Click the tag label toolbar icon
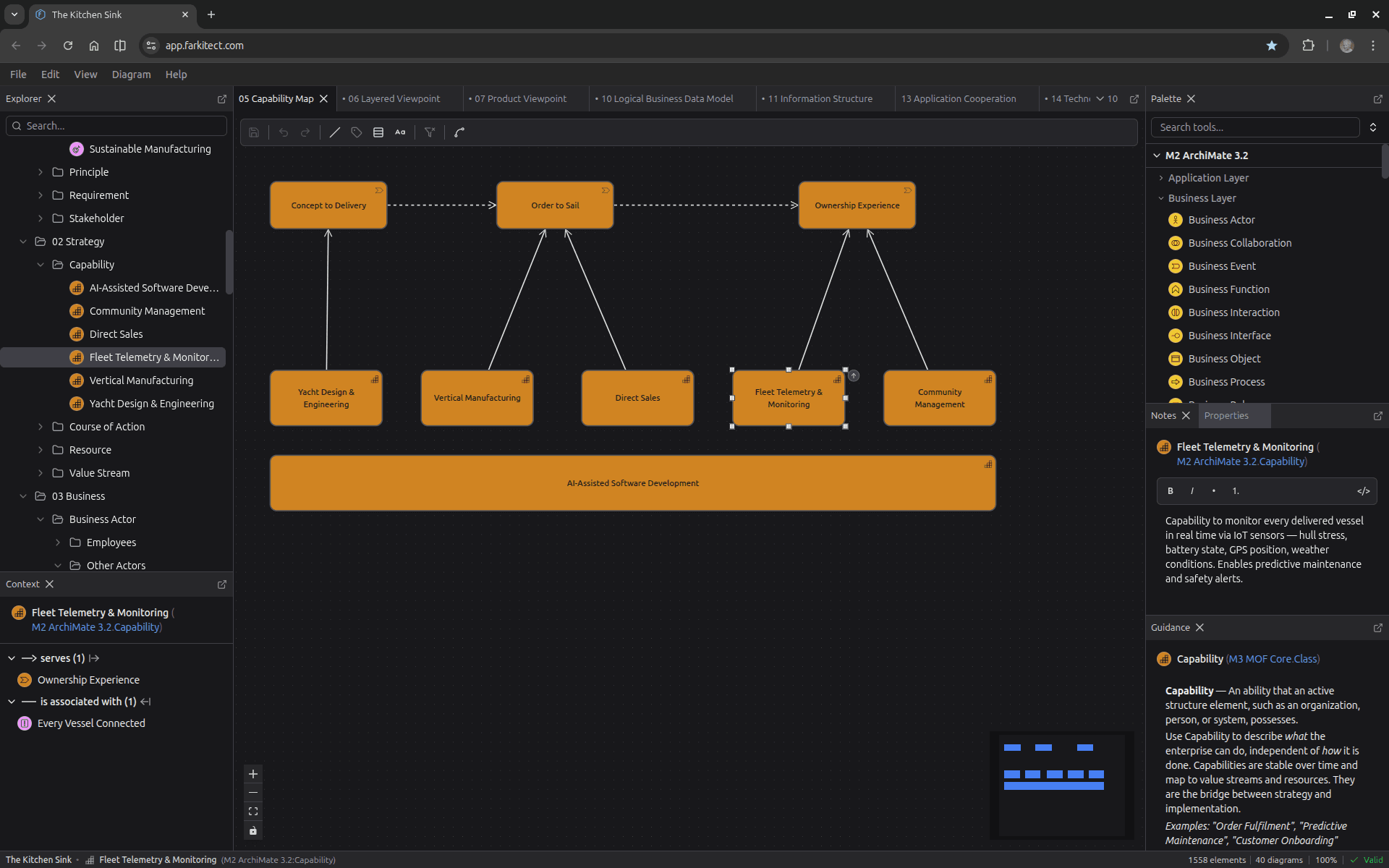The image size is (1389, 868). tap(357, 132)
